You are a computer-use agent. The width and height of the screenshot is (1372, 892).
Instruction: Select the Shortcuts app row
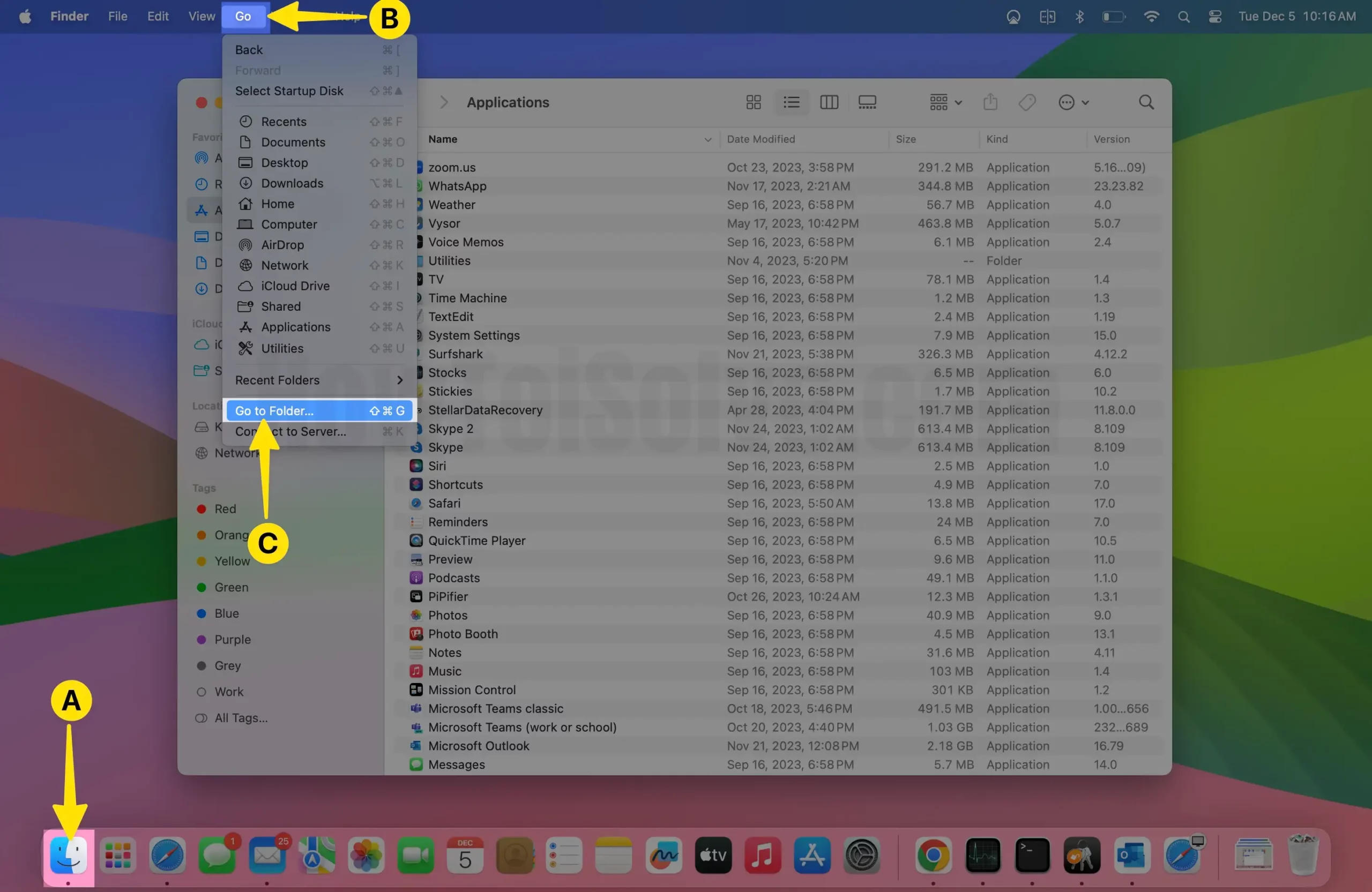coord(779,485)
